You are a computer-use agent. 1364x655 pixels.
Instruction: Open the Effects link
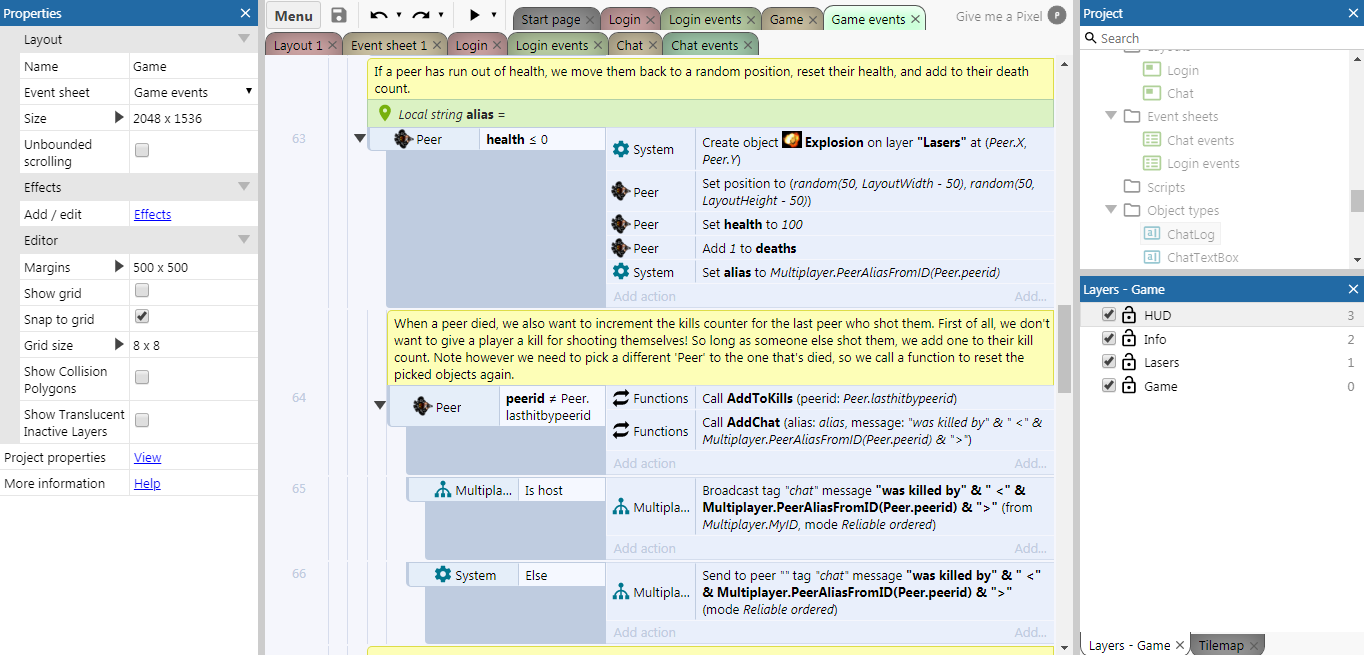click(153, 214)
